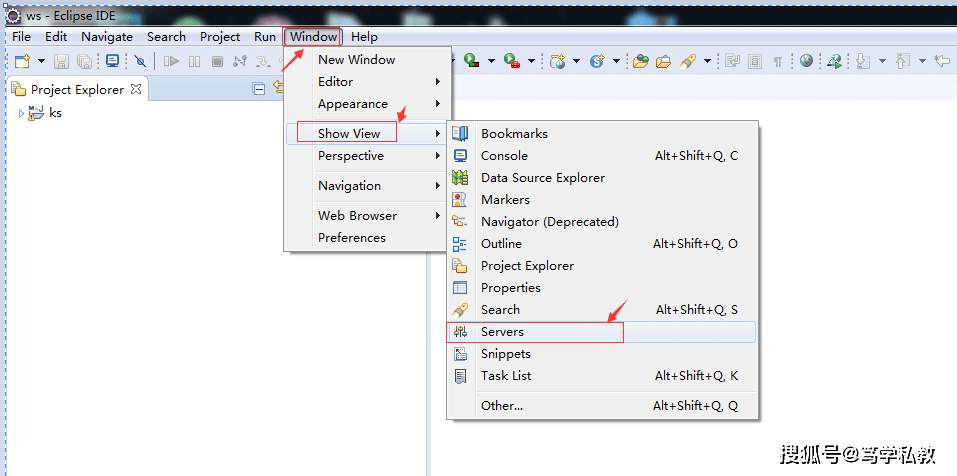Click the New wizard icon in toolbar
The height and width of the screenshot is (476, 957).
pyautogui.click(x=22, y=61)
